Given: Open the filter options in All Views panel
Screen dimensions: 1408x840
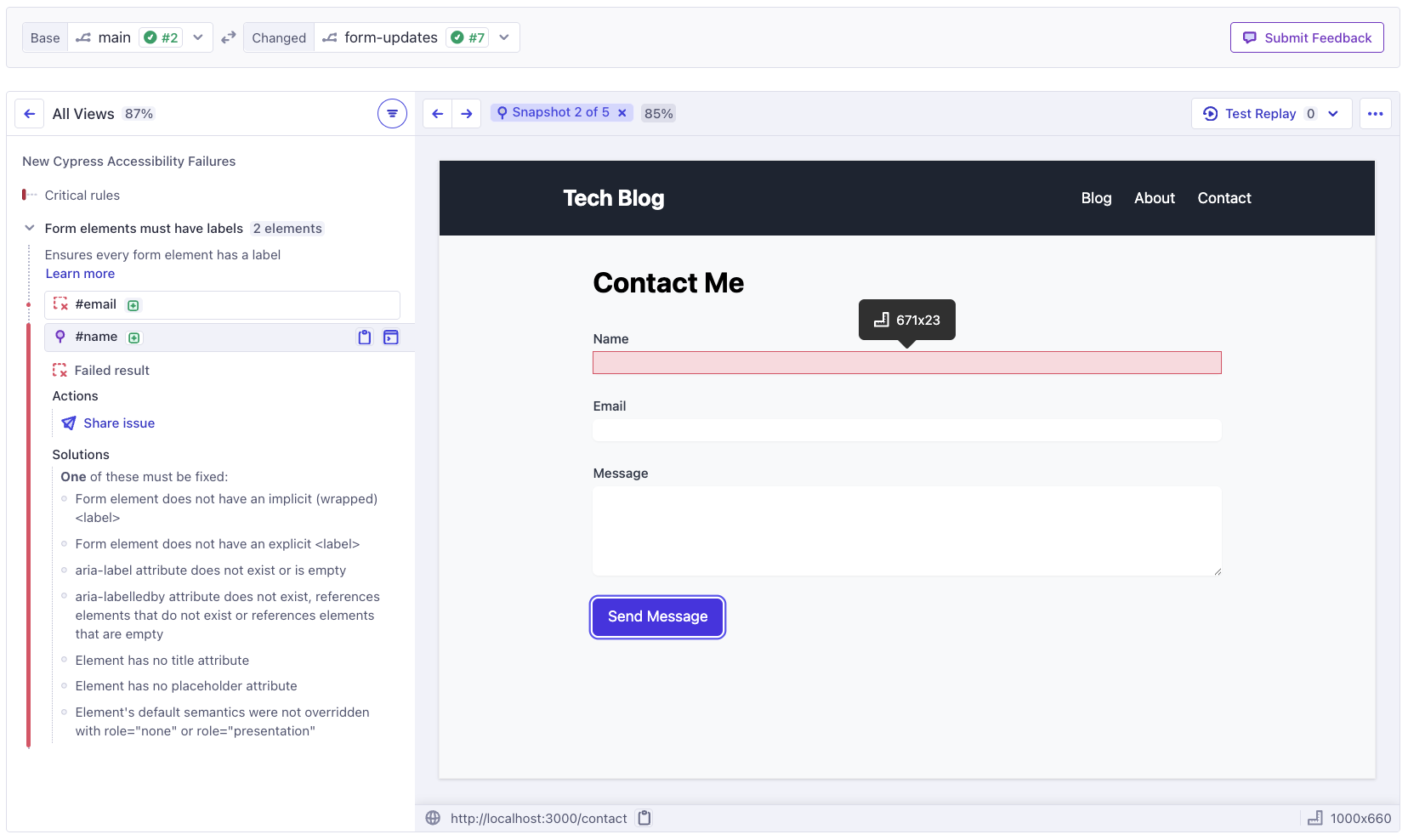Looking at the screenshot, I should (x=392, y=112).
